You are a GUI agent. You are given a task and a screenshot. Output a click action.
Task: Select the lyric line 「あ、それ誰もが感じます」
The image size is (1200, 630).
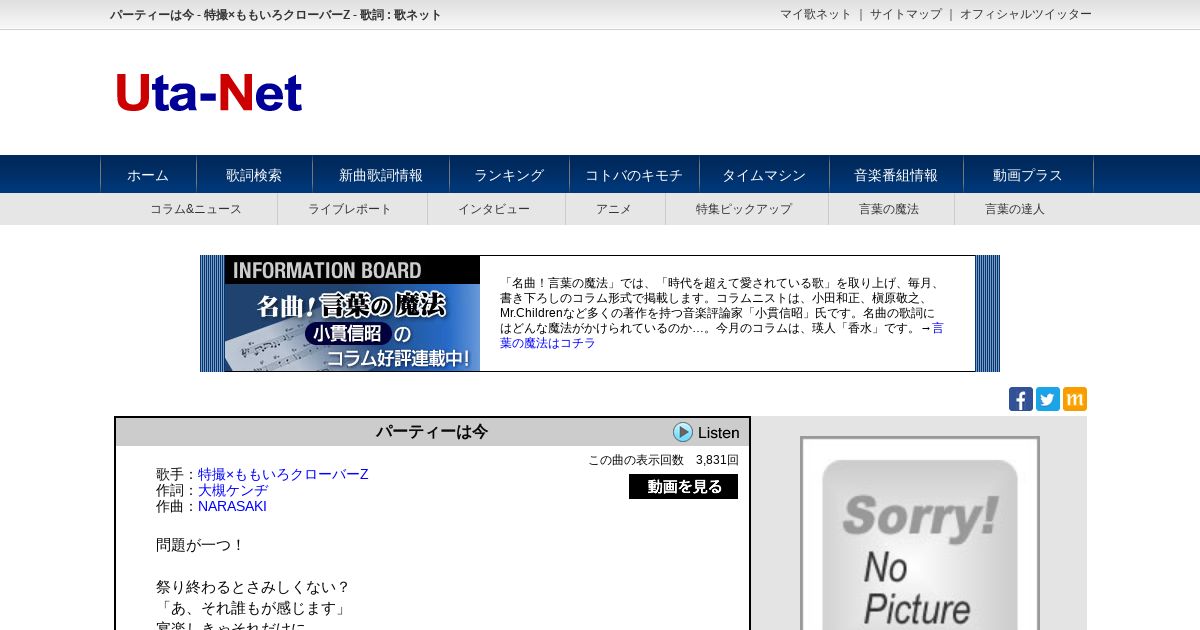tap(251, 608)
